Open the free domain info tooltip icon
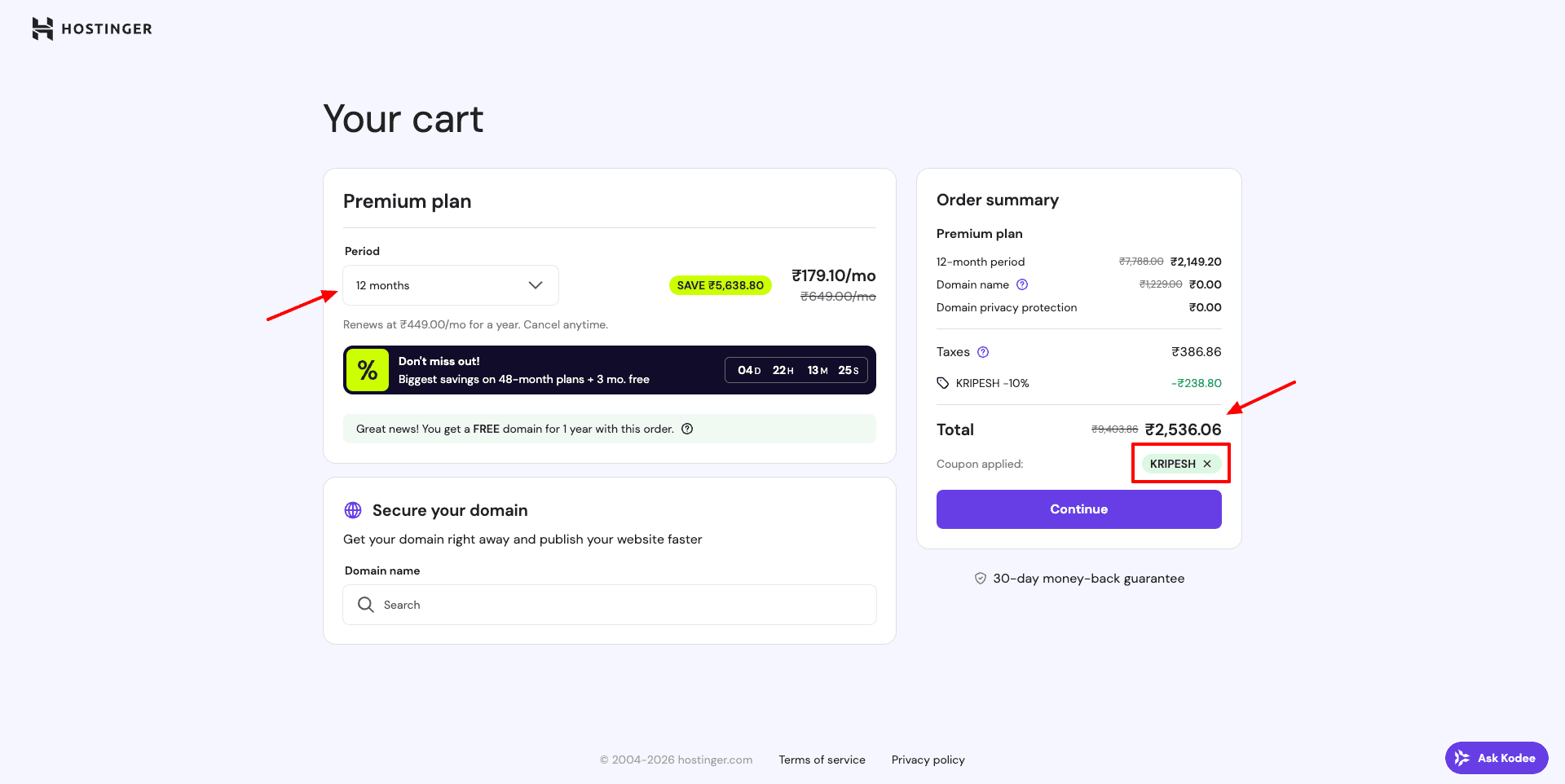Screen dimensions: 1565x784 [x=687, y=429]
